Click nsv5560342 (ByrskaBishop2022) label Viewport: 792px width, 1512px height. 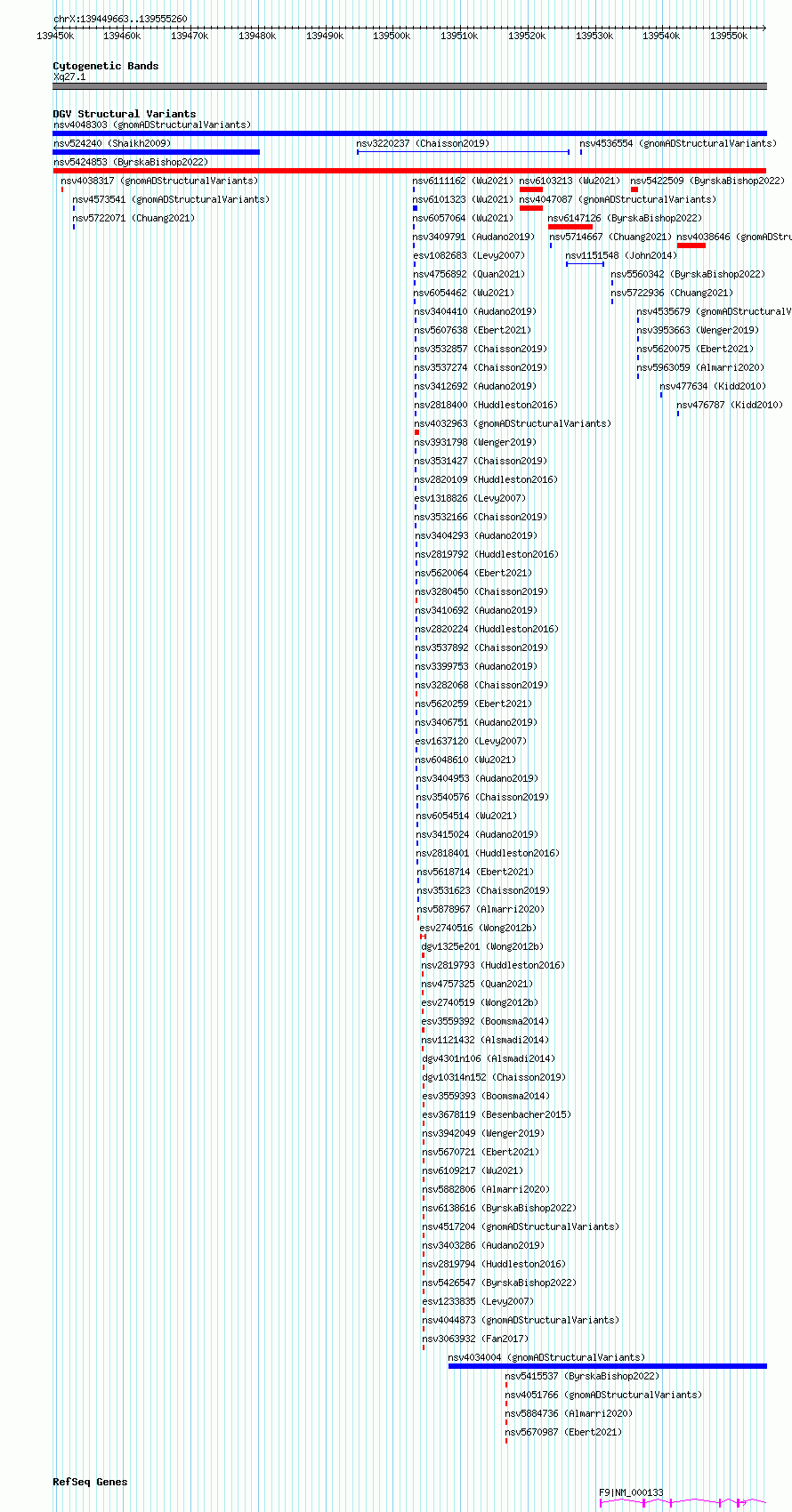click(687, 274)
